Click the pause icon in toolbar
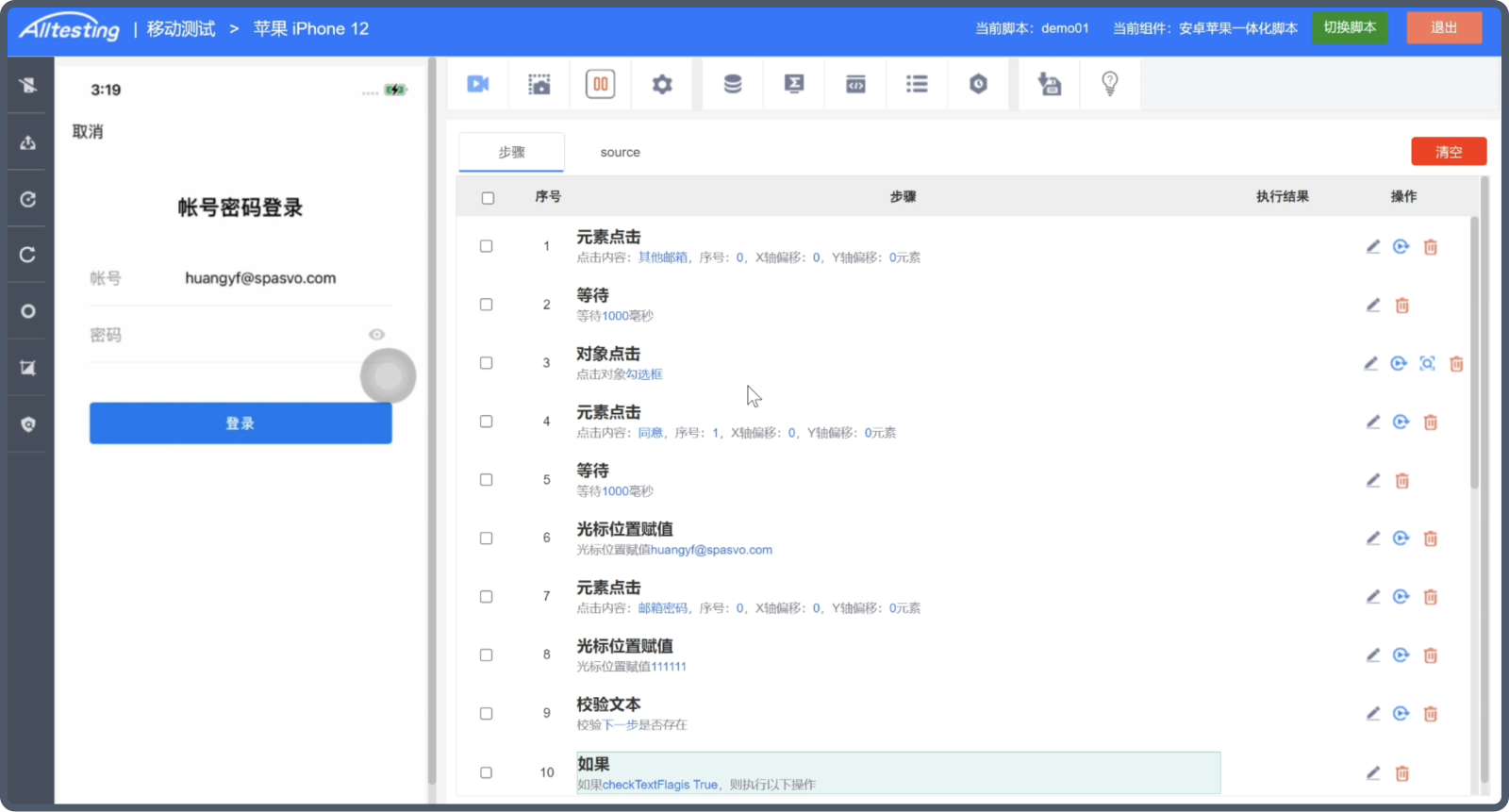1509x812 pixels. (601, 85)
